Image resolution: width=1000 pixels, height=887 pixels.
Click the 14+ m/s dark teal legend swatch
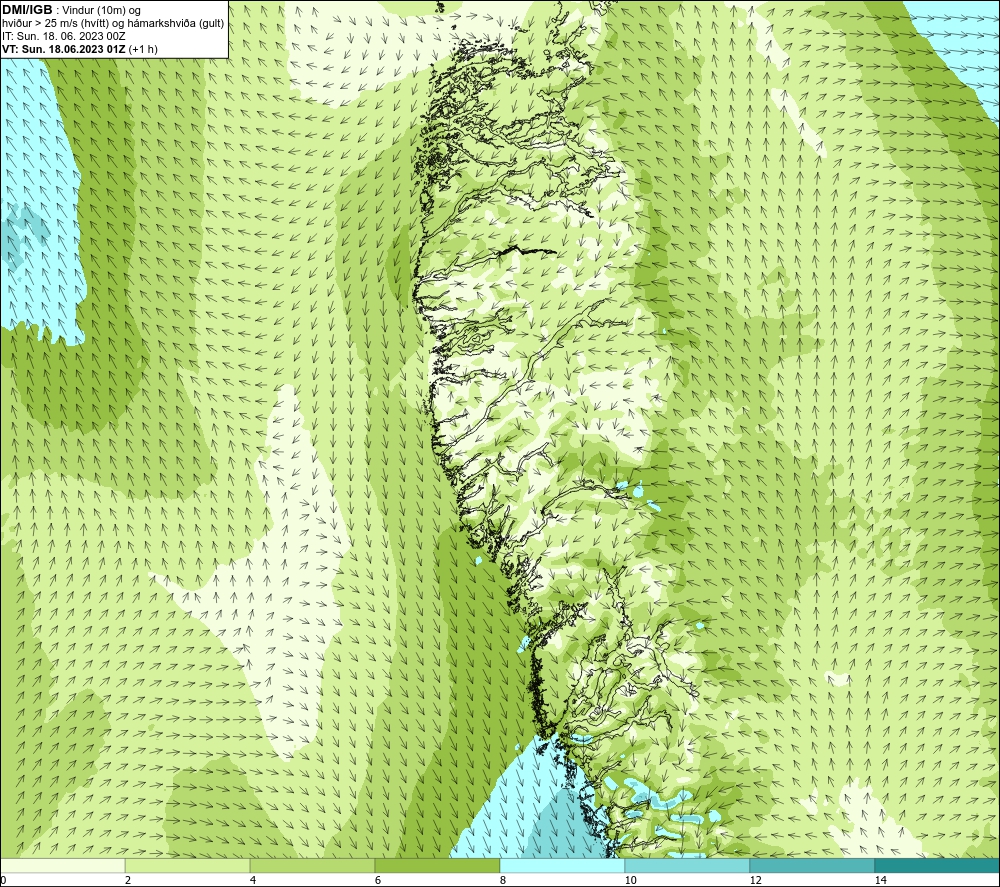938,866
